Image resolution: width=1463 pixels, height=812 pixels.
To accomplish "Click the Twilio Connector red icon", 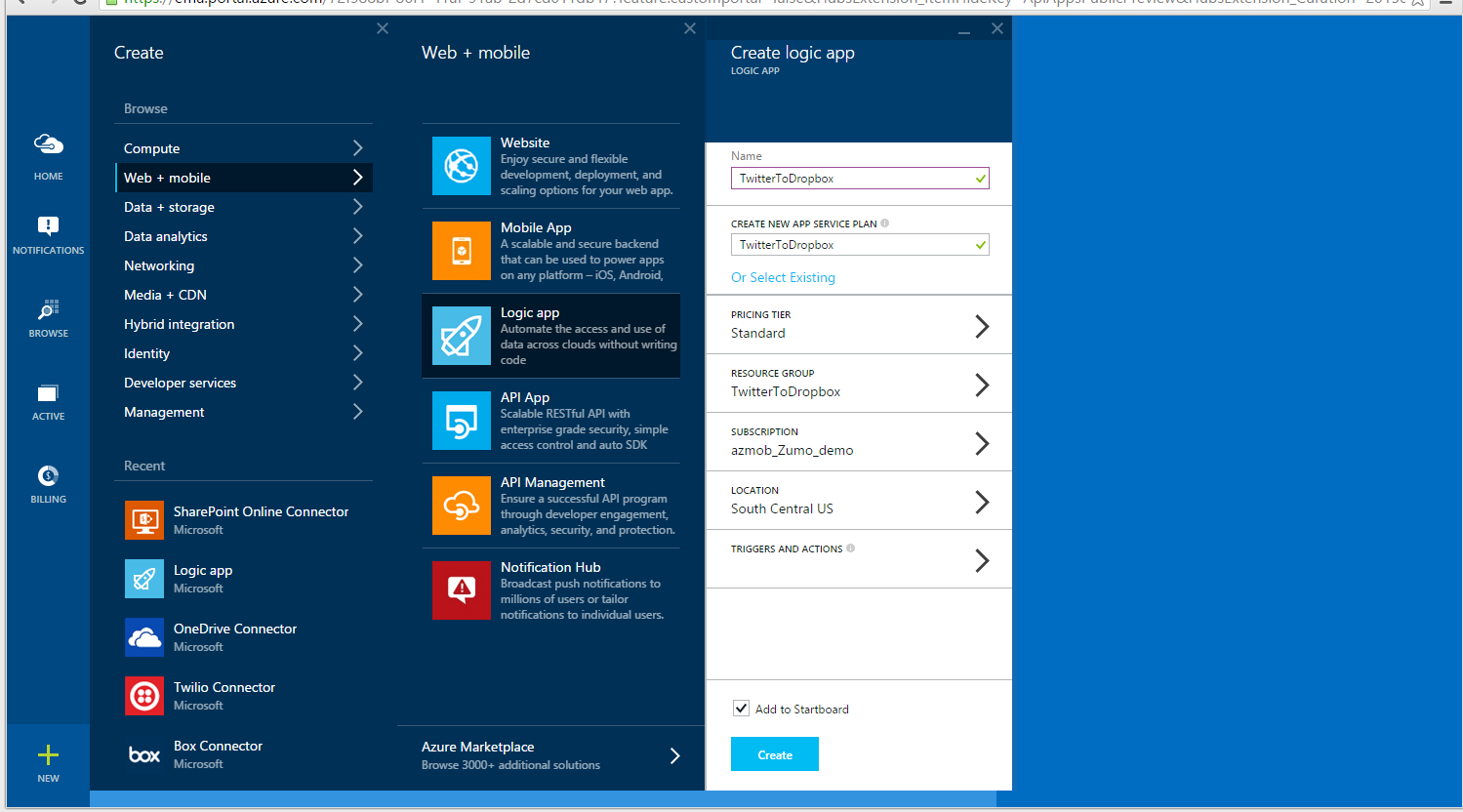I will pyautogui.click(x=144, y=696).
